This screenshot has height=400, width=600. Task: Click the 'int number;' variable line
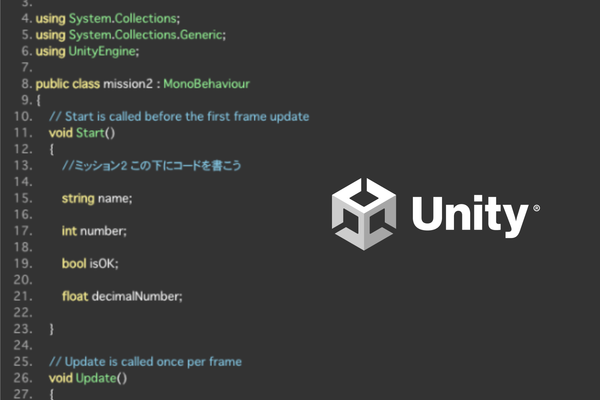(94, 231)
